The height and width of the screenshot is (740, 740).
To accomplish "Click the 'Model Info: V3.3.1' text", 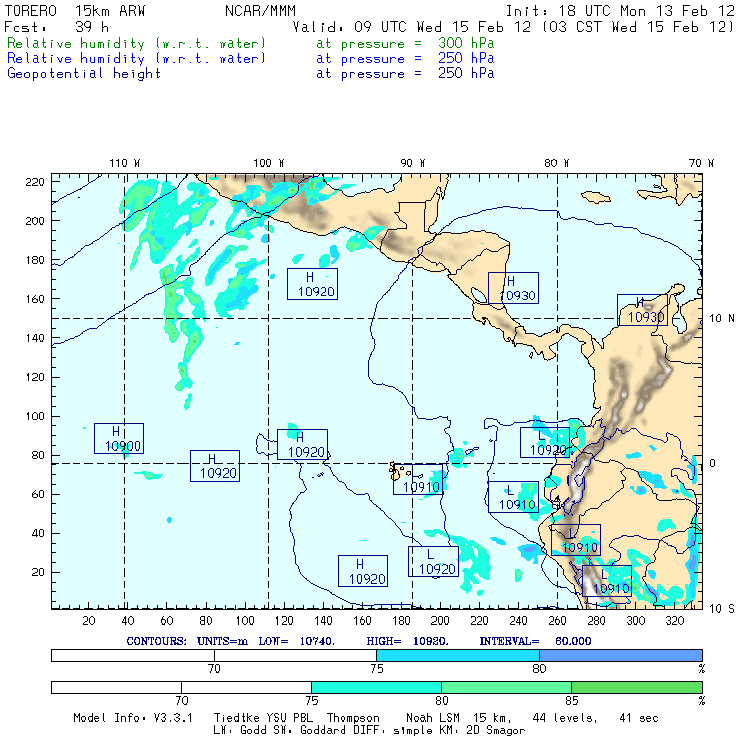I will (133, 718).
